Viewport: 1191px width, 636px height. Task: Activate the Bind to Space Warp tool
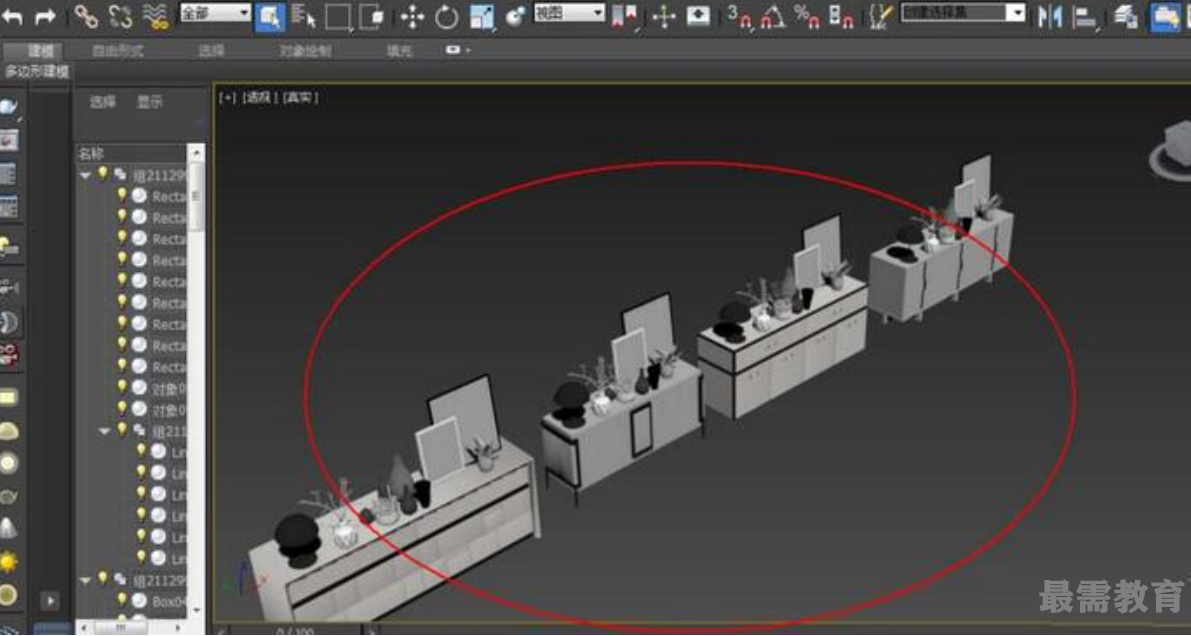(x=156, y=16)
